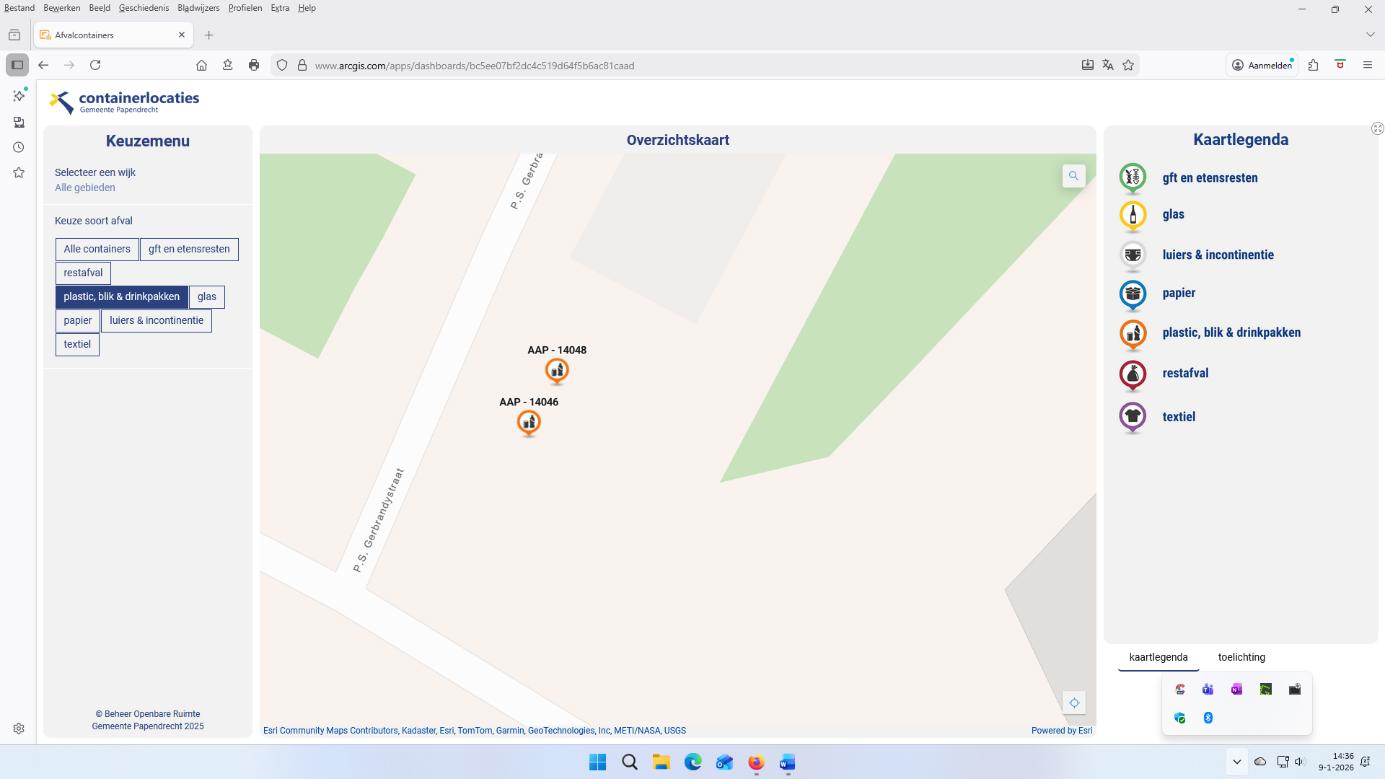Expand the 'Alle gebieden' wijk selector
Viewport: 1385px width, 779px height.
85,188
